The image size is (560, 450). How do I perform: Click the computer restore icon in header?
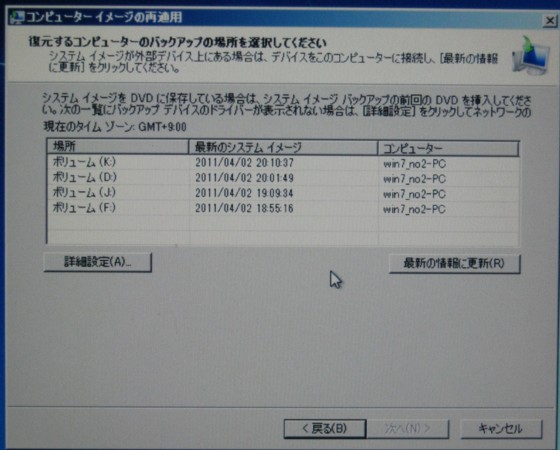tap(530, 56)
